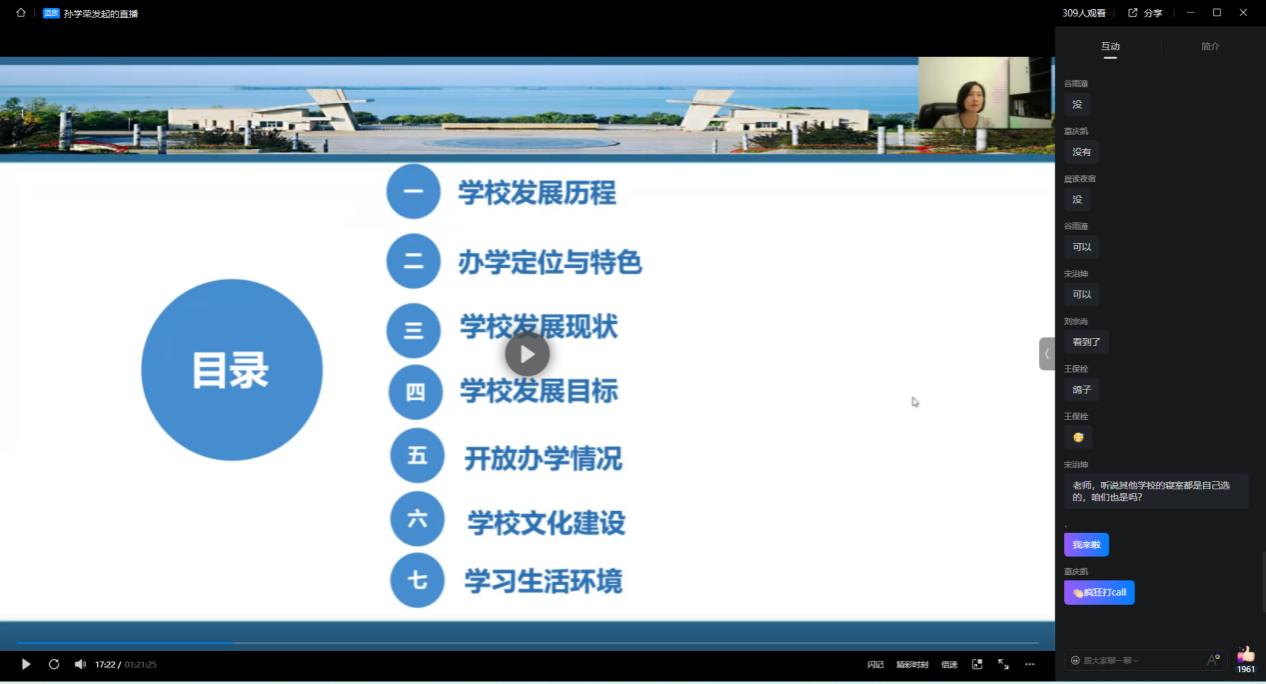Toggle picture-in-picture mini window icon
The height and width of the screenshot is (684, 1266).
(977, 664)
